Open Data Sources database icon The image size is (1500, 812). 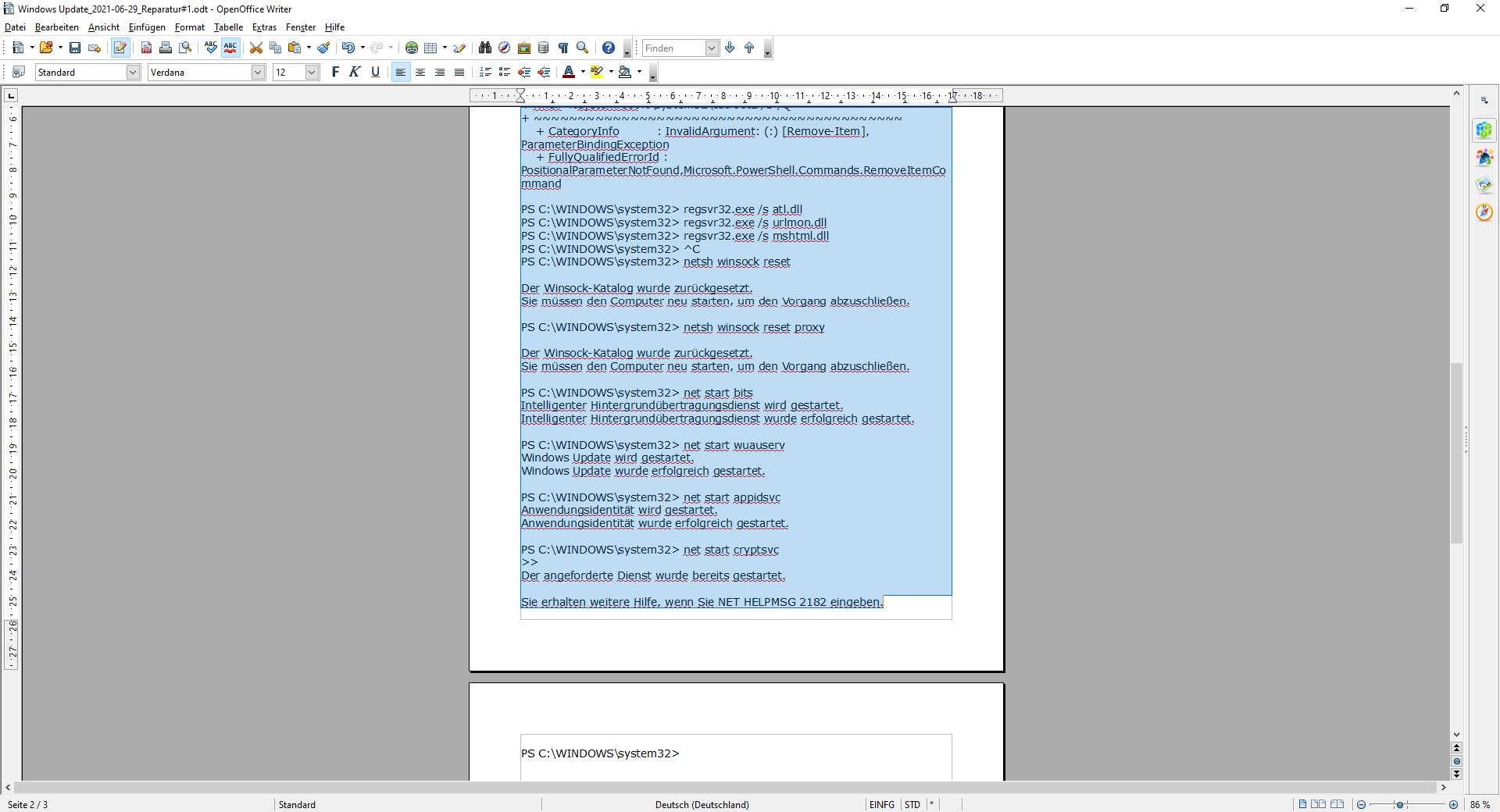tap(544, 48)
